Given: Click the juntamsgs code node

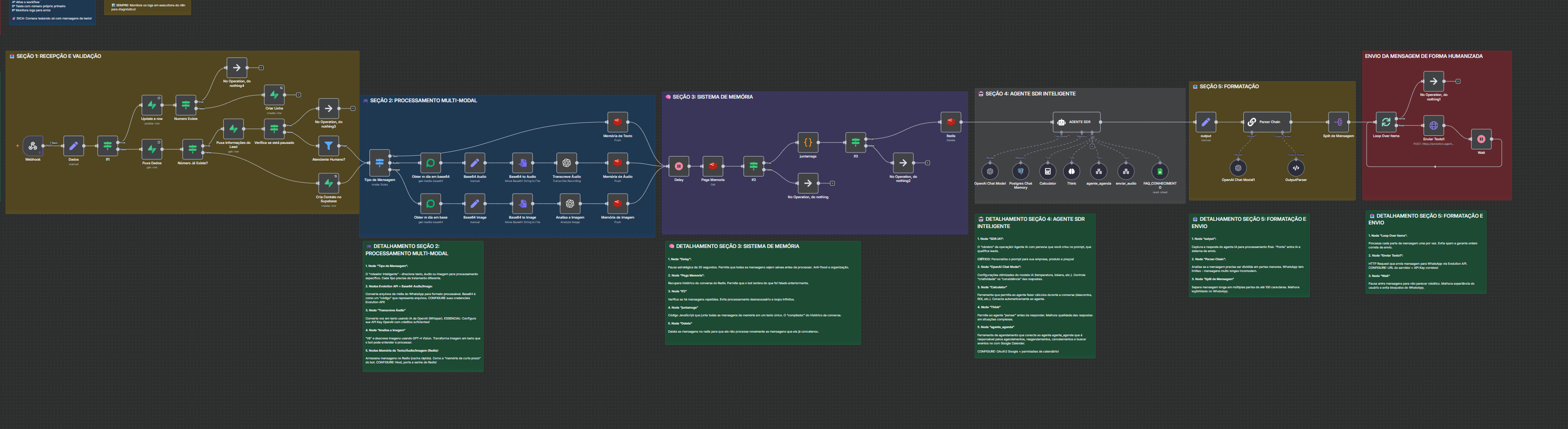Looking at the screenshot, I should 808,143.
